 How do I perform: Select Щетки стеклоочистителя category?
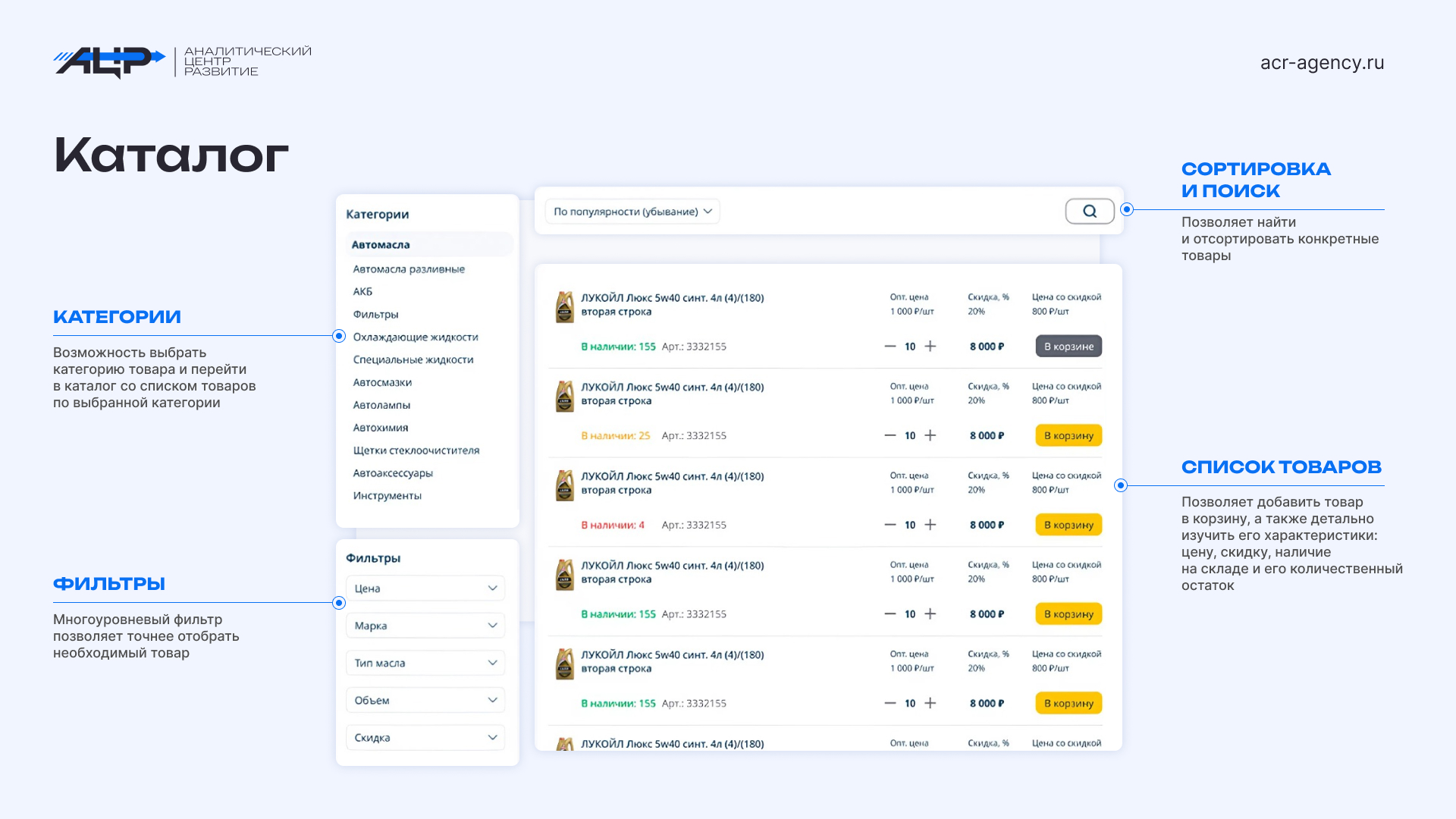pos(416,450)
